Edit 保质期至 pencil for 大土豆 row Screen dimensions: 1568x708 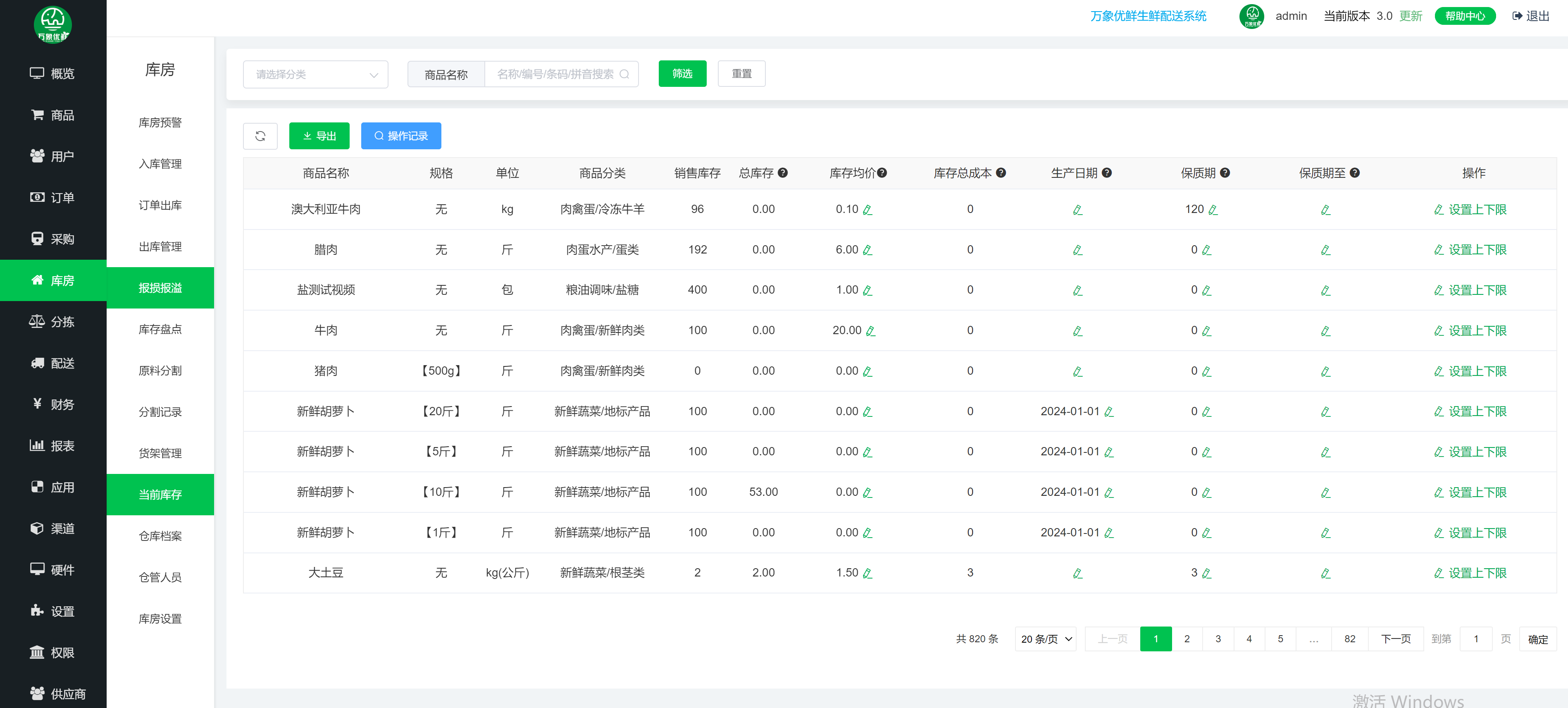point(1325,573)
